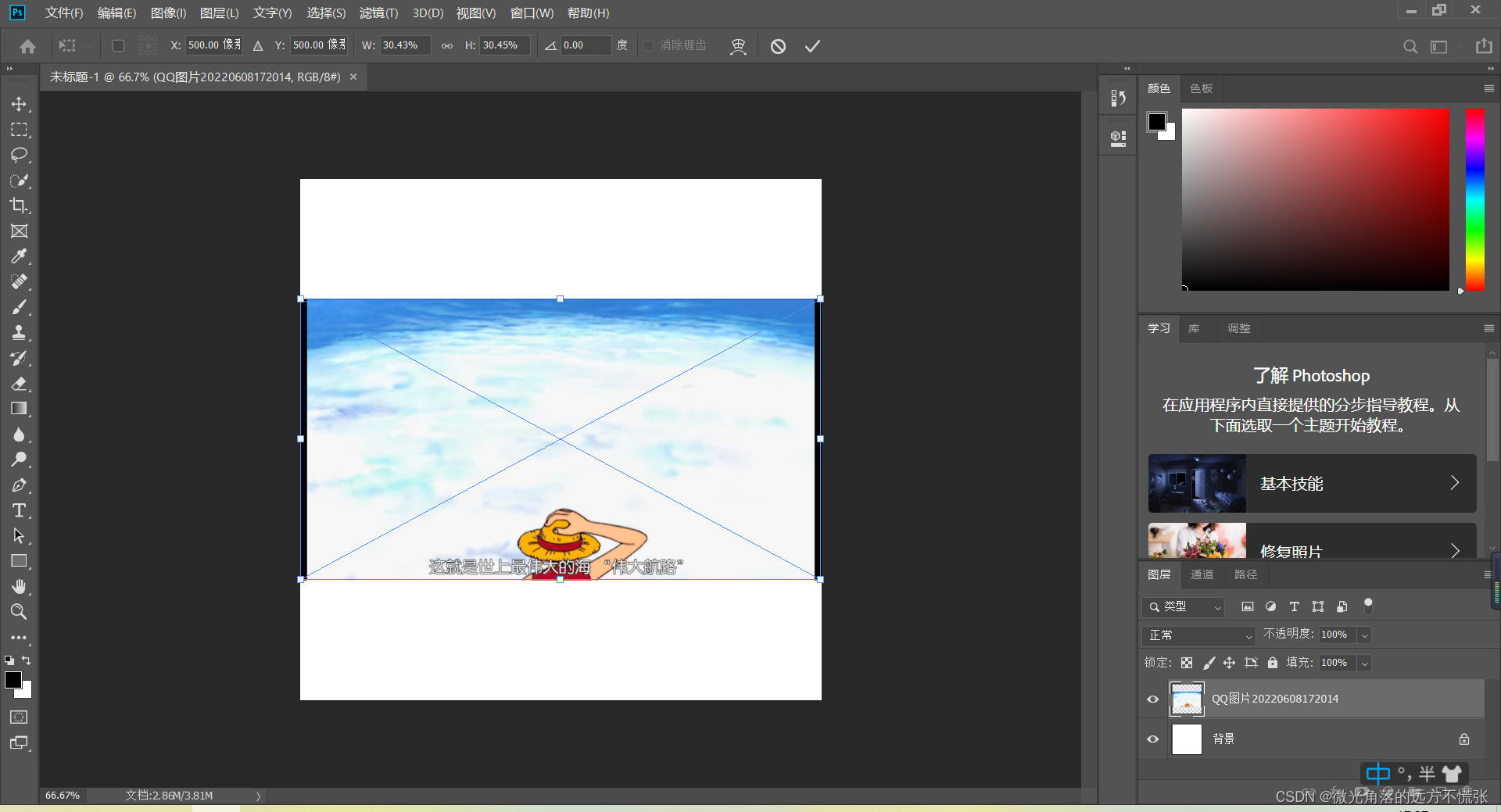Image resolution: width=1501 pixels, height=812 pixels.
Task: Select the Rectangle shape tool
Action: 19,561
